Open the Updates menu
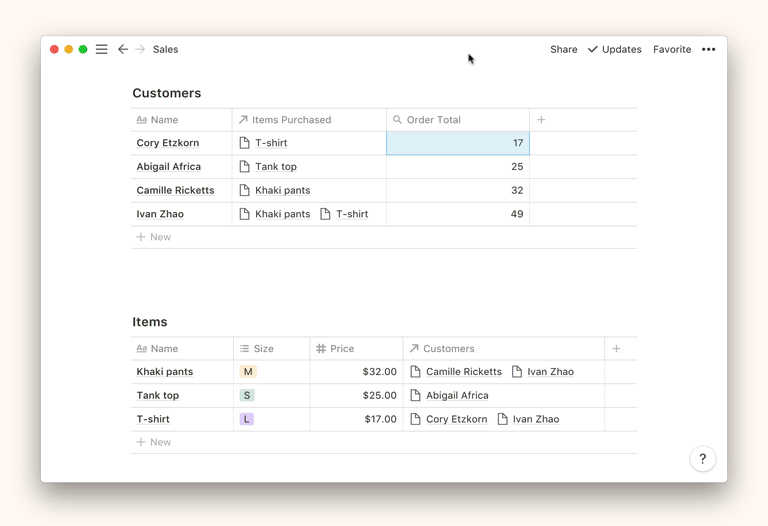 coord(615,49)
